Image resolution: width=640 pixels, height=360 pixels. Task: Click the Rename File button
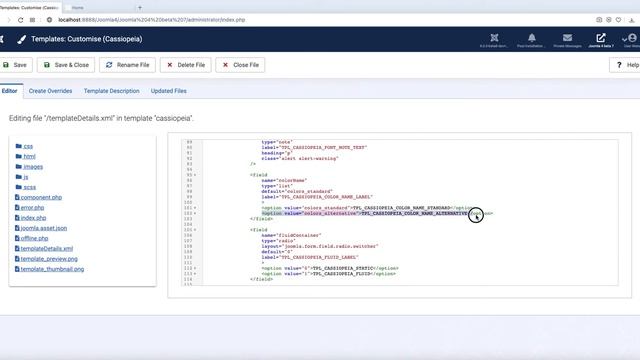[127, 65]
